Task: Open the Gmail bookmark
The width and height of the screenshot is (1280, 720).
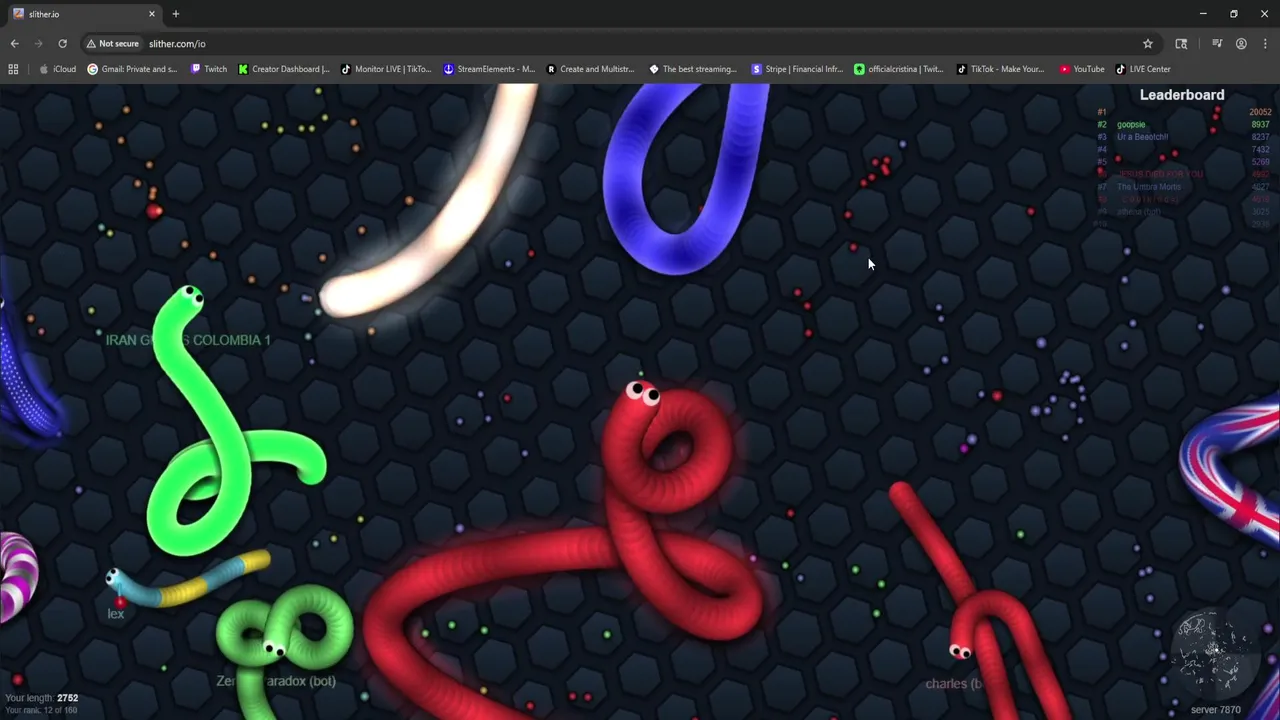Action: tap(132, 69)
